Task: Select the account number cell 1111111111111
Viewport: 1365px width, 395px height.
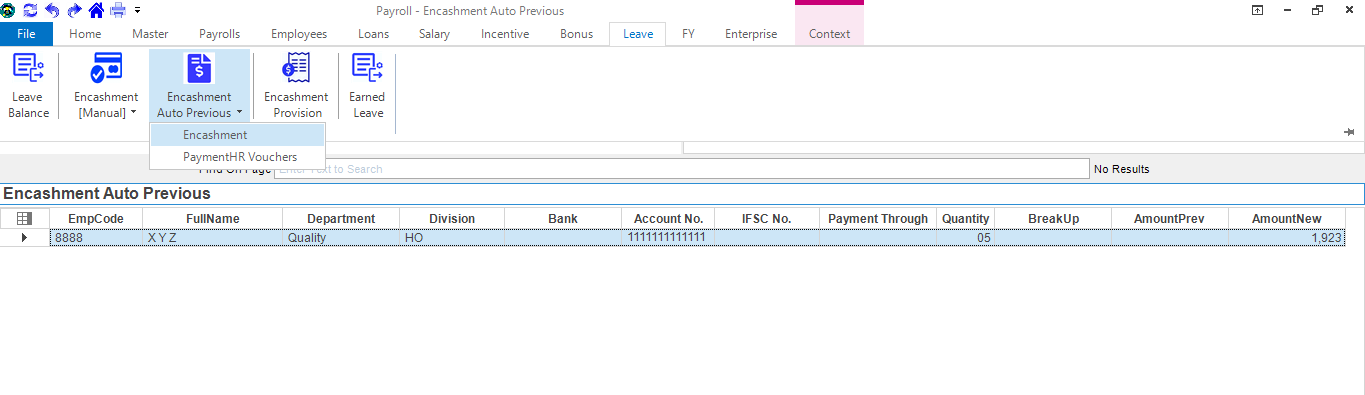Action: tap(668, 238)
